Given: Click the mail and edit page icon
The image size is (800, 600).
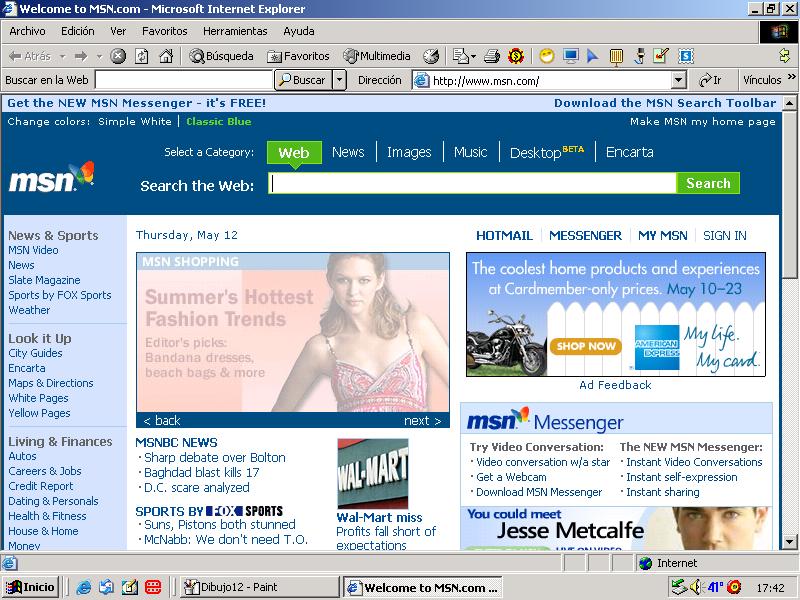Looking at the screenshot, I should (x=461, y=56).
